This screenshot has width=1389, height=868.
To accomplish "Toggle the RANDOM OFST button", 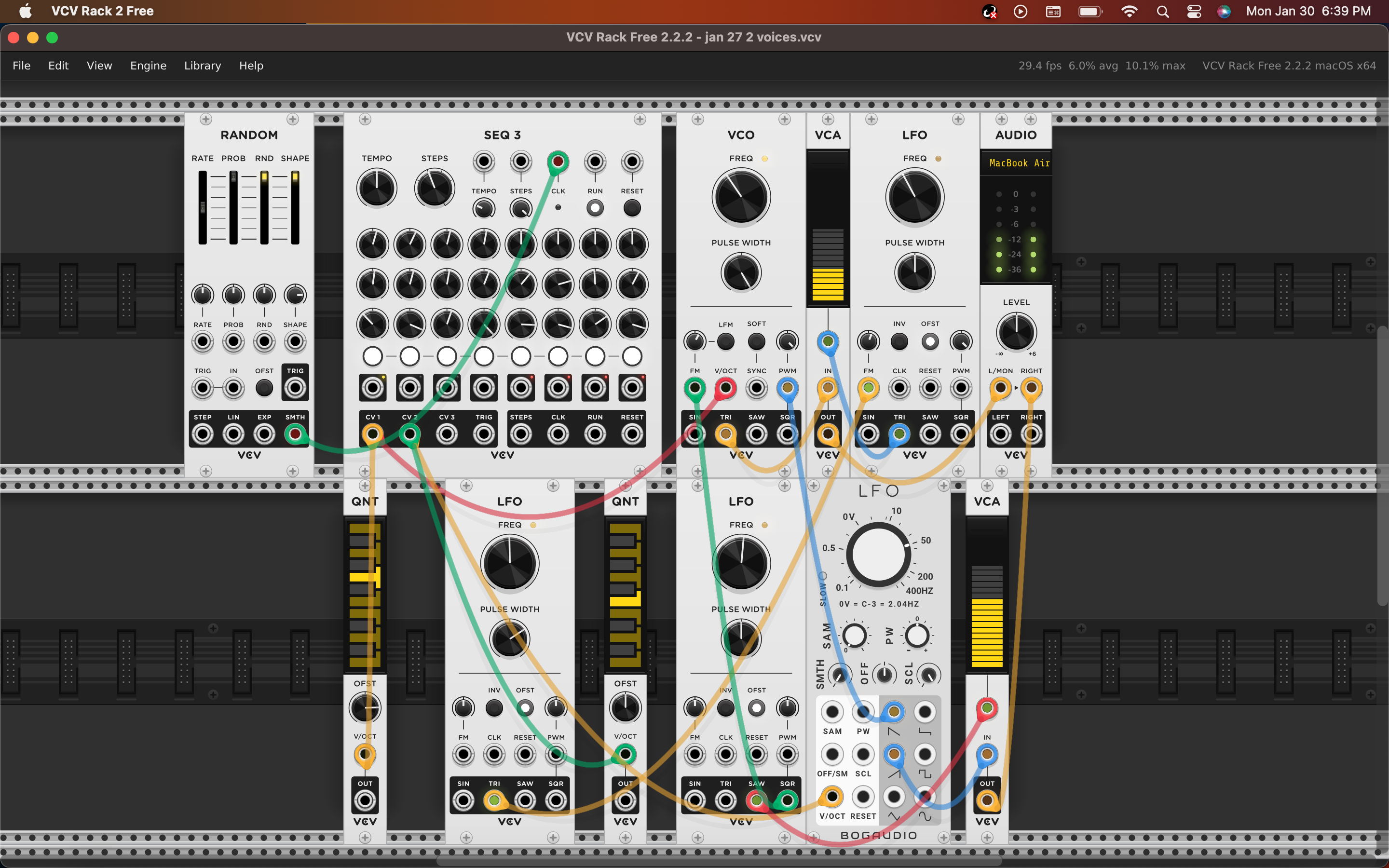I will click(x=264, y=388).
